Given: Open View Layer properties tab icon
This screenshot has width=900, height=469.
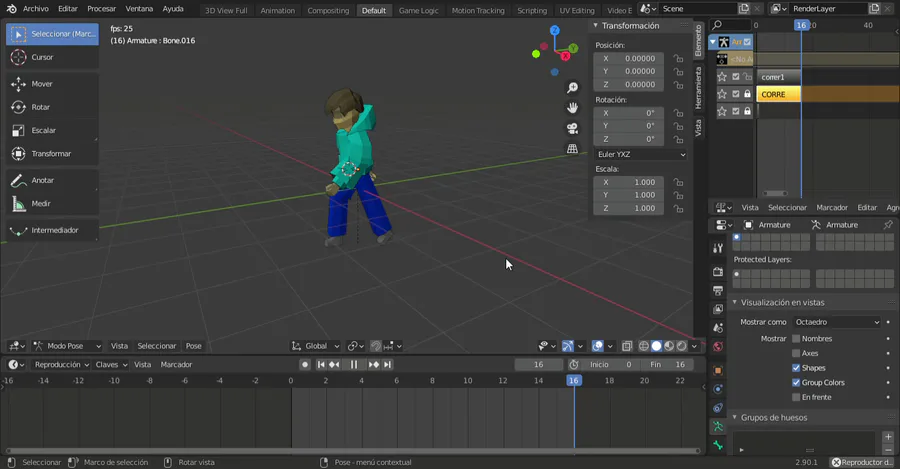Looking at the screenshot, I should click(718, 309).
